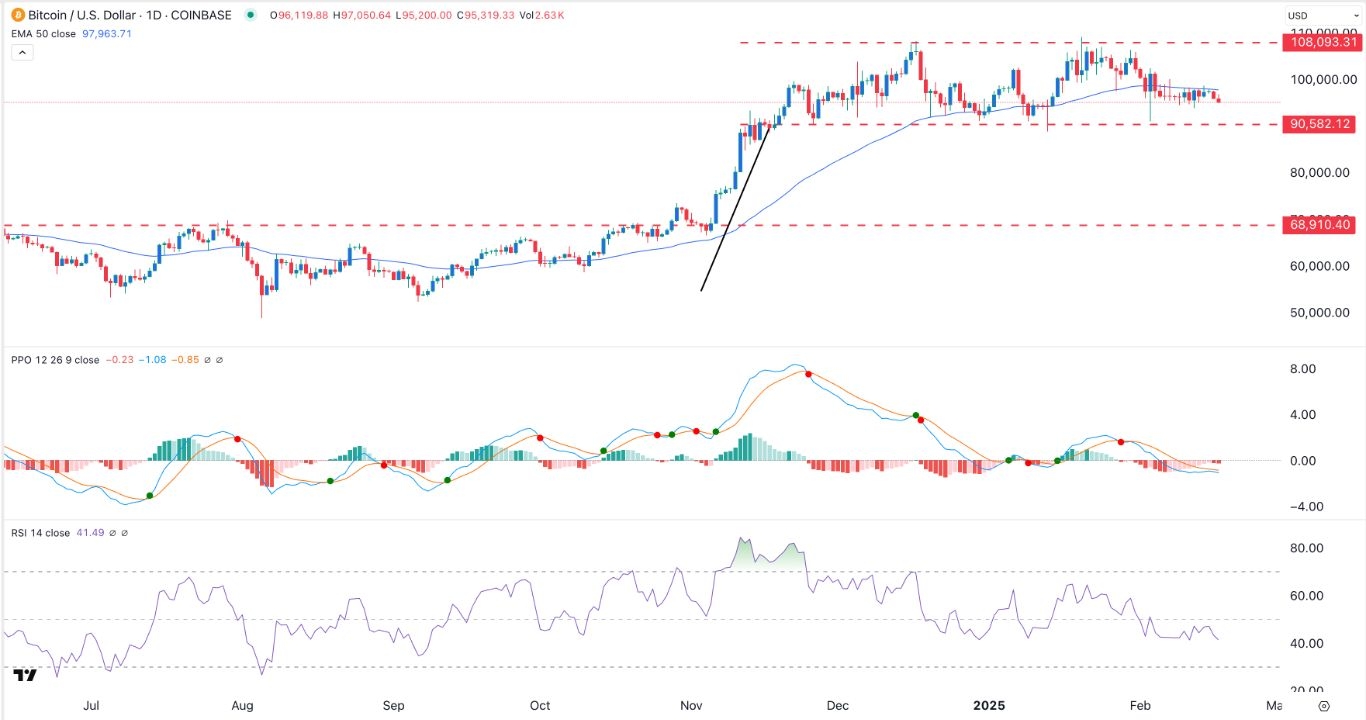1366x720 pixels.
Task: Click second null-value icon beside RSI value
Action: point(124,533)
